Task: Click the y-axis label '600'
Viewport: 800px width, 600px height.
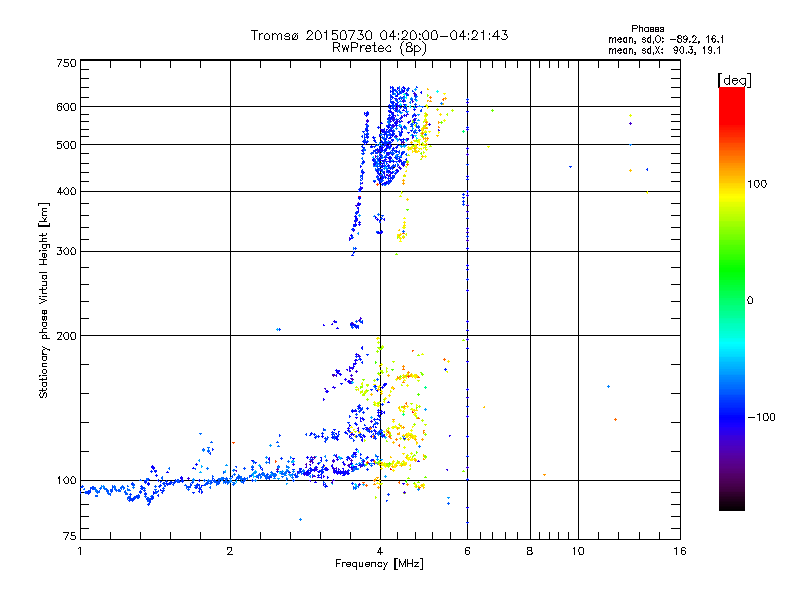Action: coord(66,107)
